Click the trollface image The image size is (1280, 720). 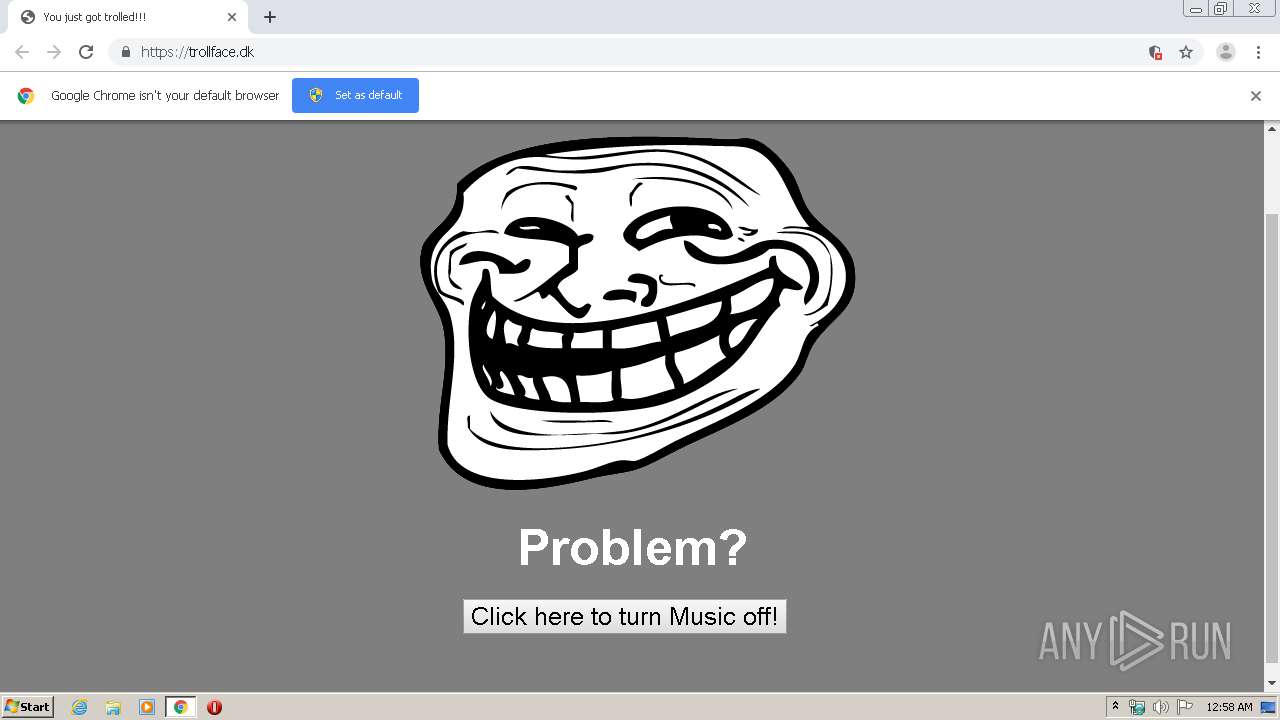click(x=637, y=313)
